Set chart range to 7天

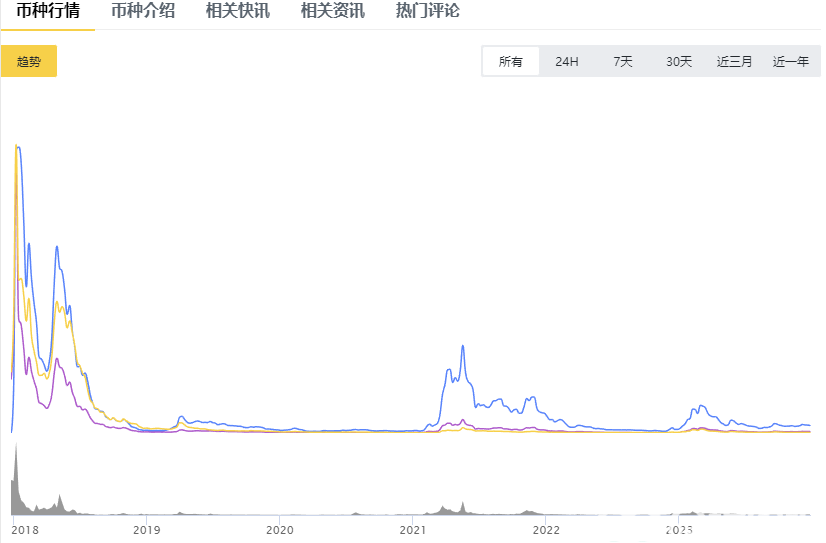click(x=623, y=61)
